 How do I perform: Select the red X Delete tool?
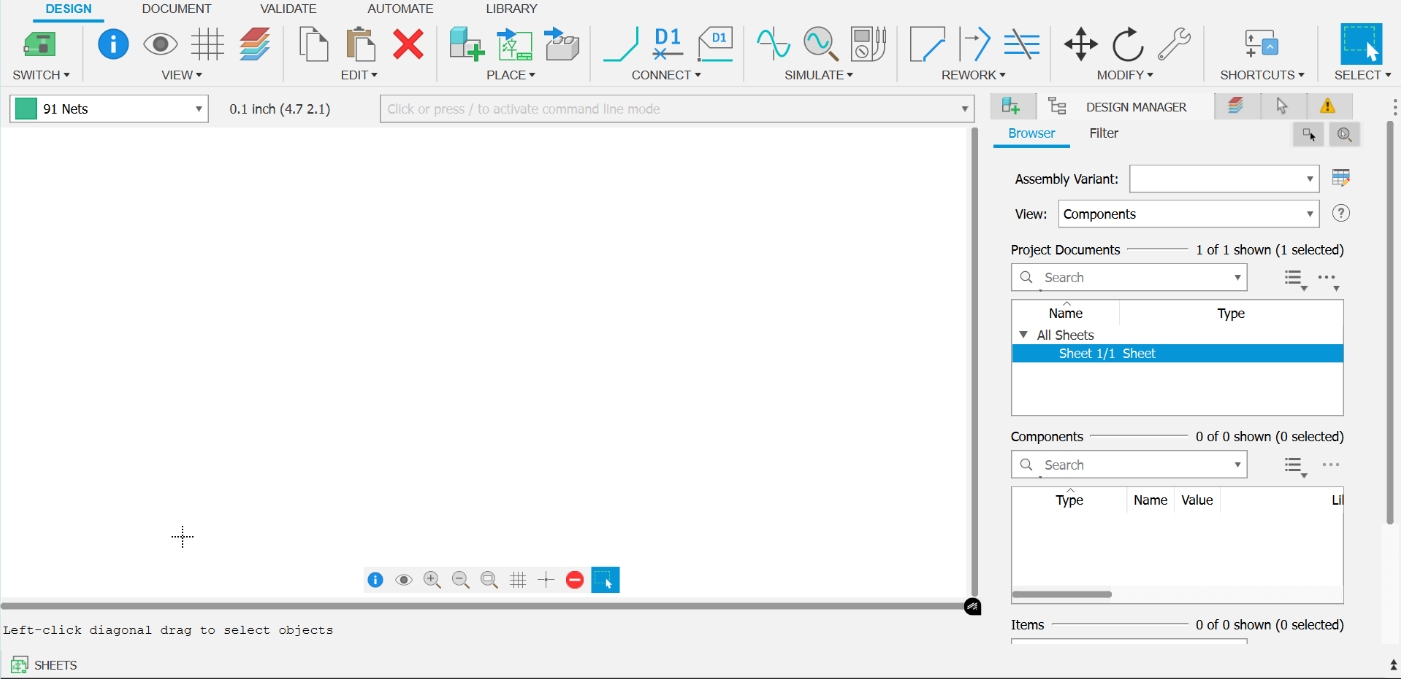click(x=408, y=44)
